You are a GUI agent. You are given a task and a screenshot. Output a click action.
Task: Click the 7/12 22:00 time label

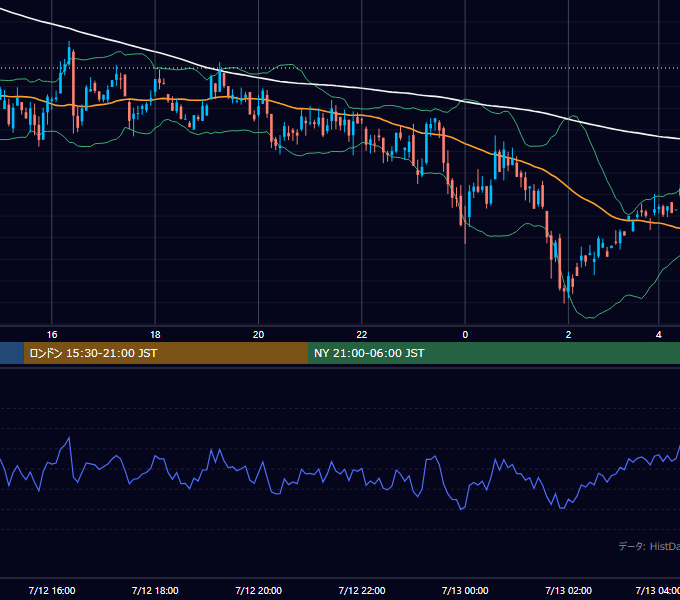click(362, 590)
